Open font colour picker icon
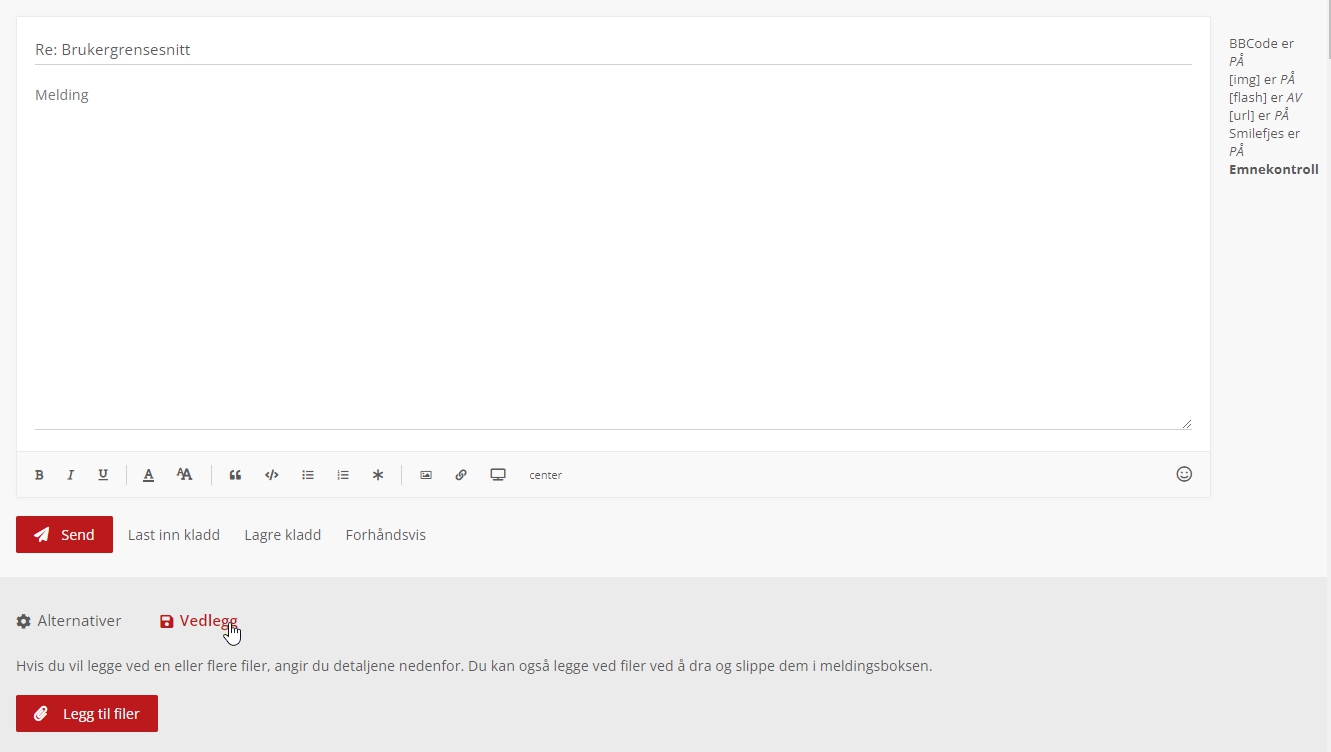Image resolution: width=1331 pixels, height=752 pixels. tap(148, 475)
